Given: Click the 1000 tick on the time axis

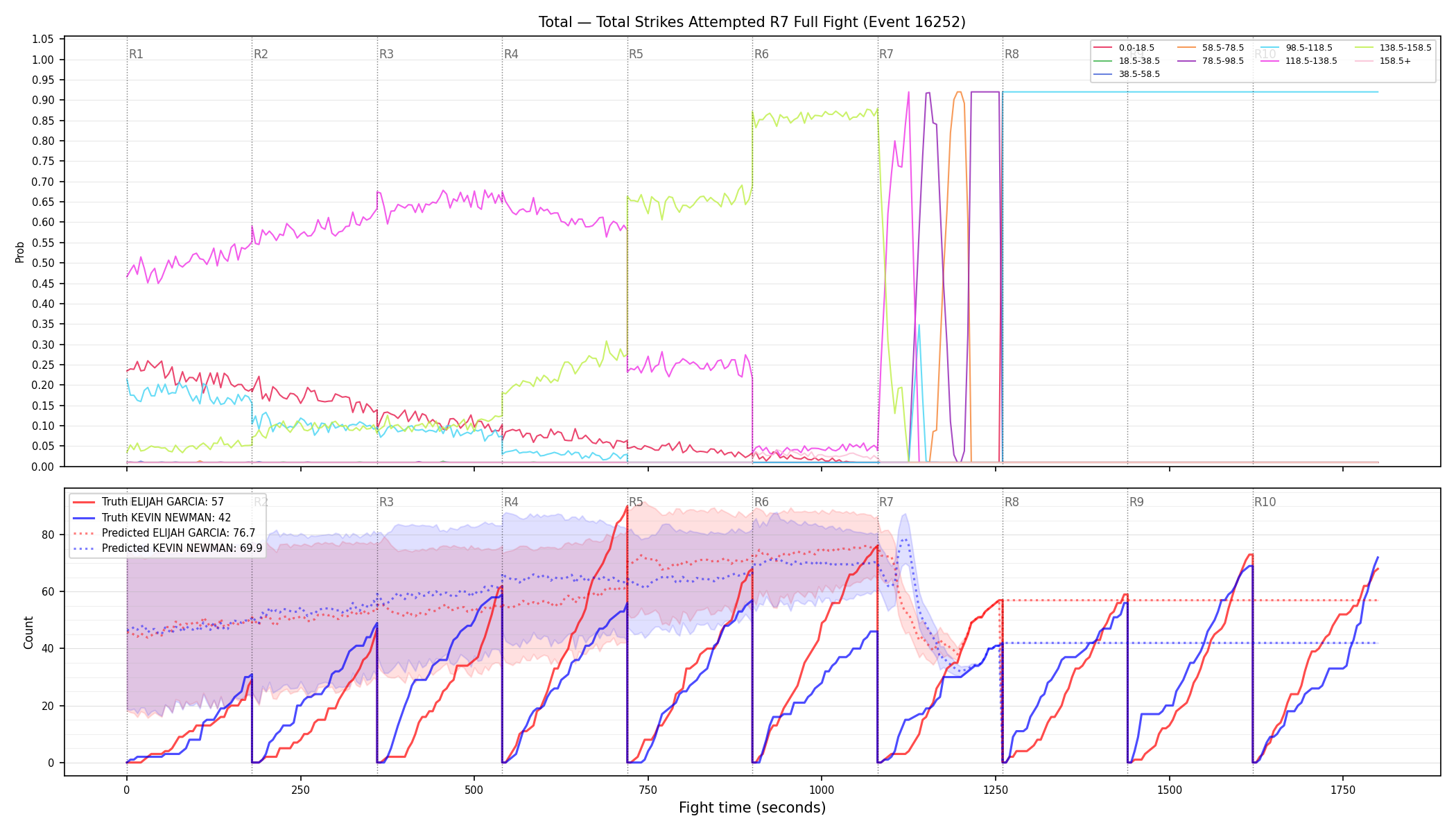Looking at the screenshot, I should (x=822, y=790).
